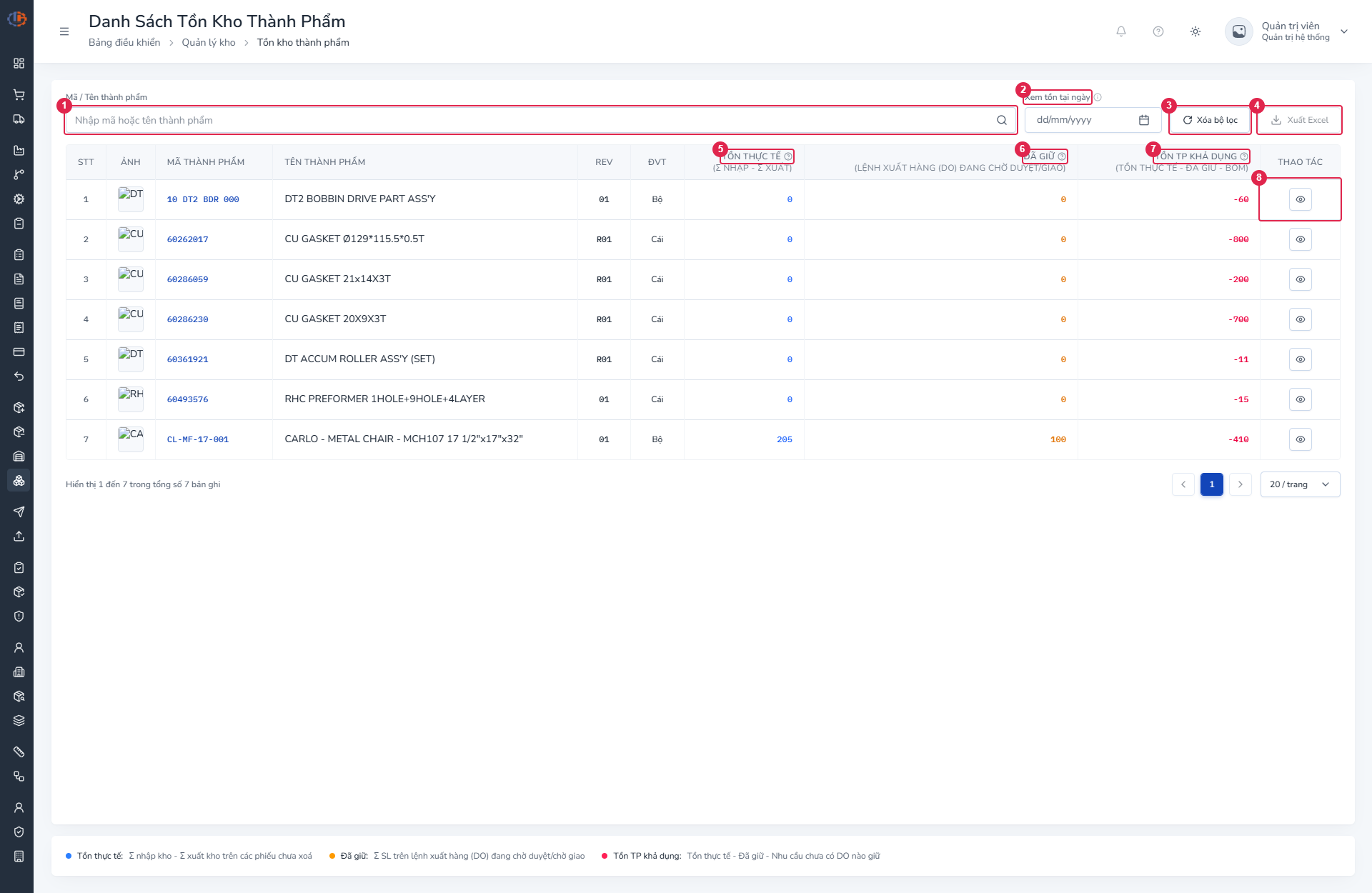The image size is (1372, 893).
Task: Open the stacked layers sidebar icon
Action: [x=19, y=721]
